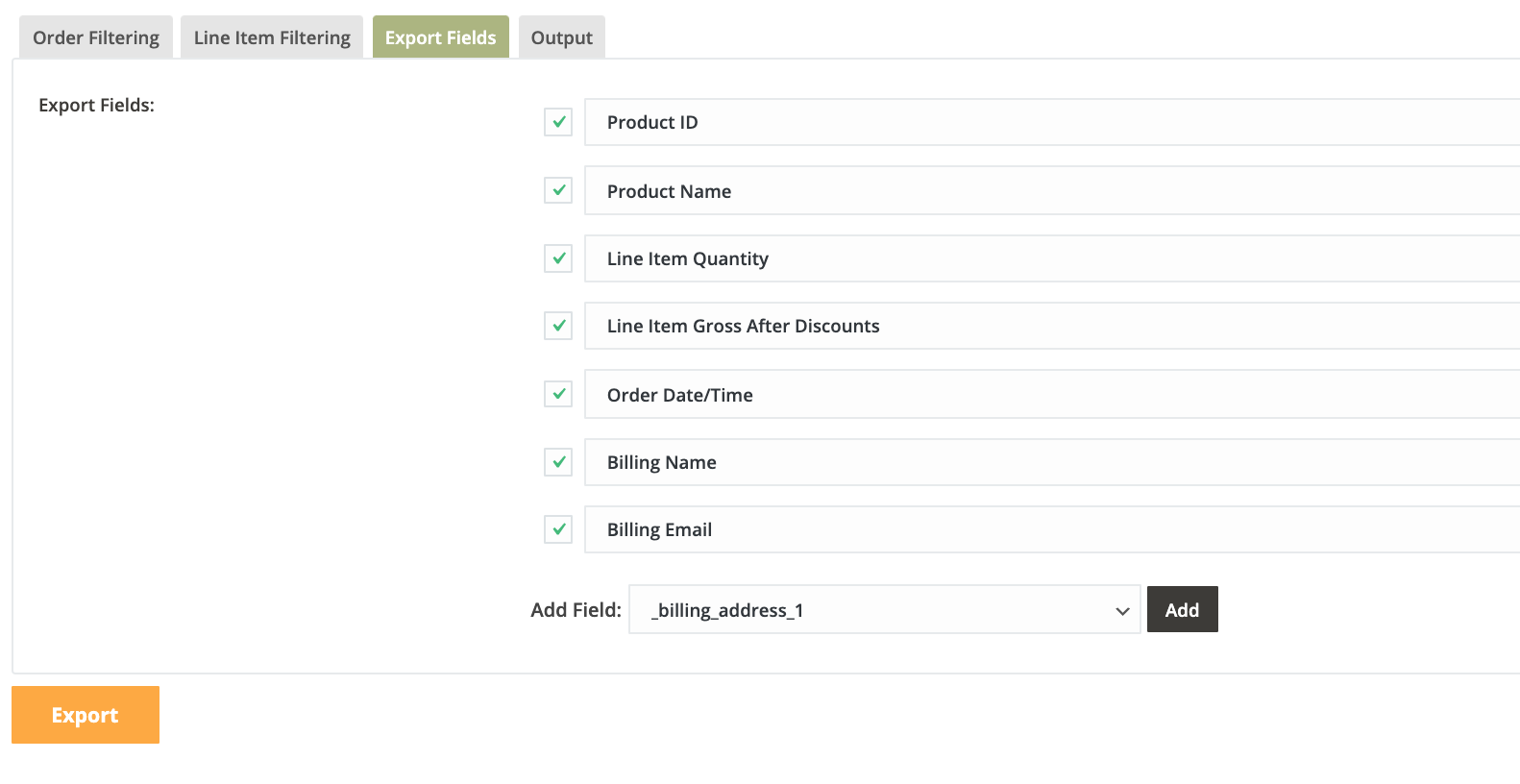Toggle the Product Name checkbox
The image size is (1520, 784).
[558, 190]
